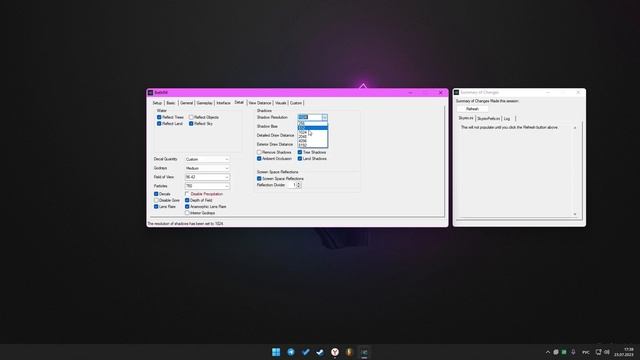
Task: Select 1024 in the shadow resolution list
Action: 312,132
